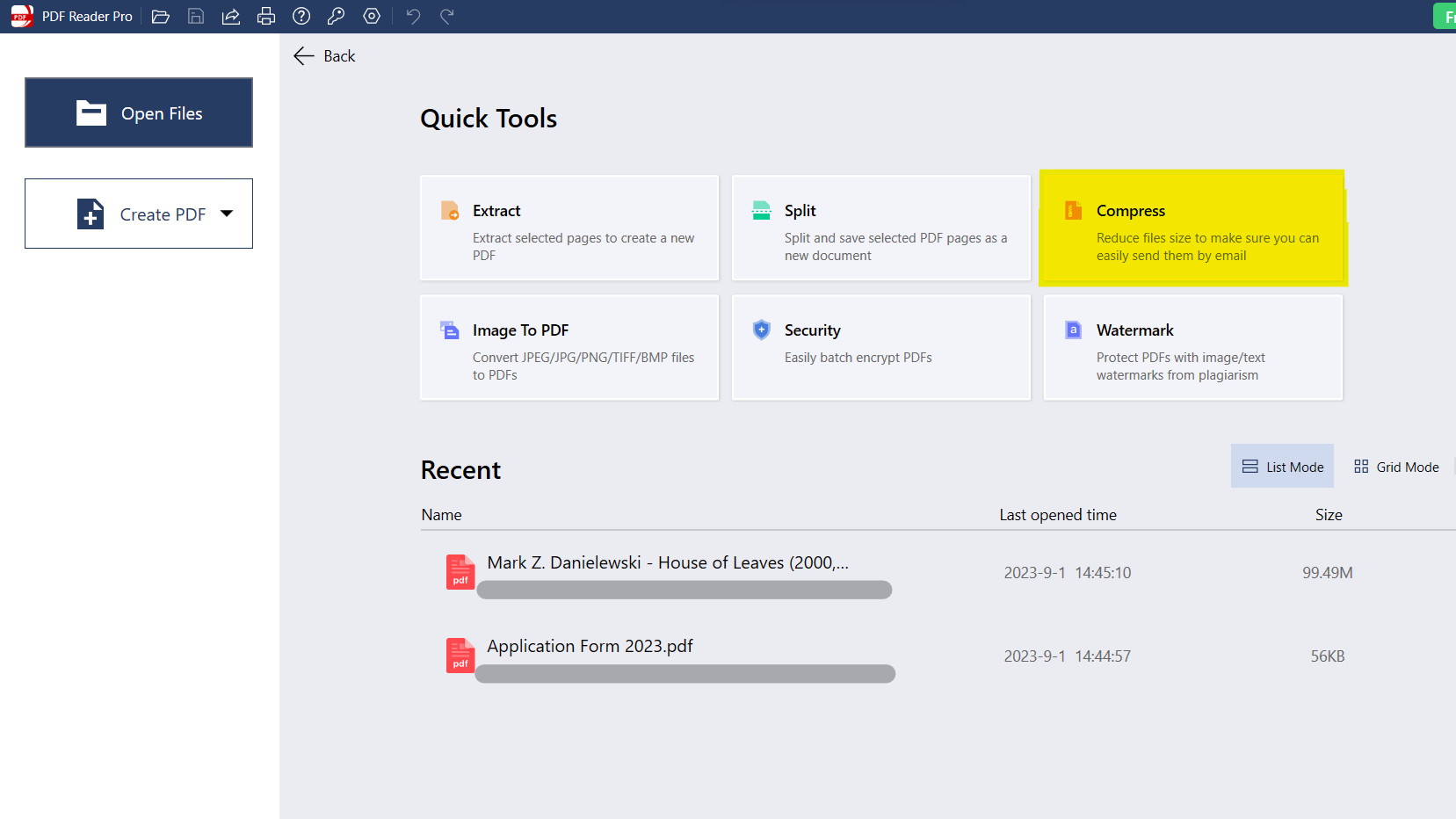Click the key license icon
Image resolution: width=1456 pixels, height=819 pixels.
pyautogui.click(x=336, y=16)
